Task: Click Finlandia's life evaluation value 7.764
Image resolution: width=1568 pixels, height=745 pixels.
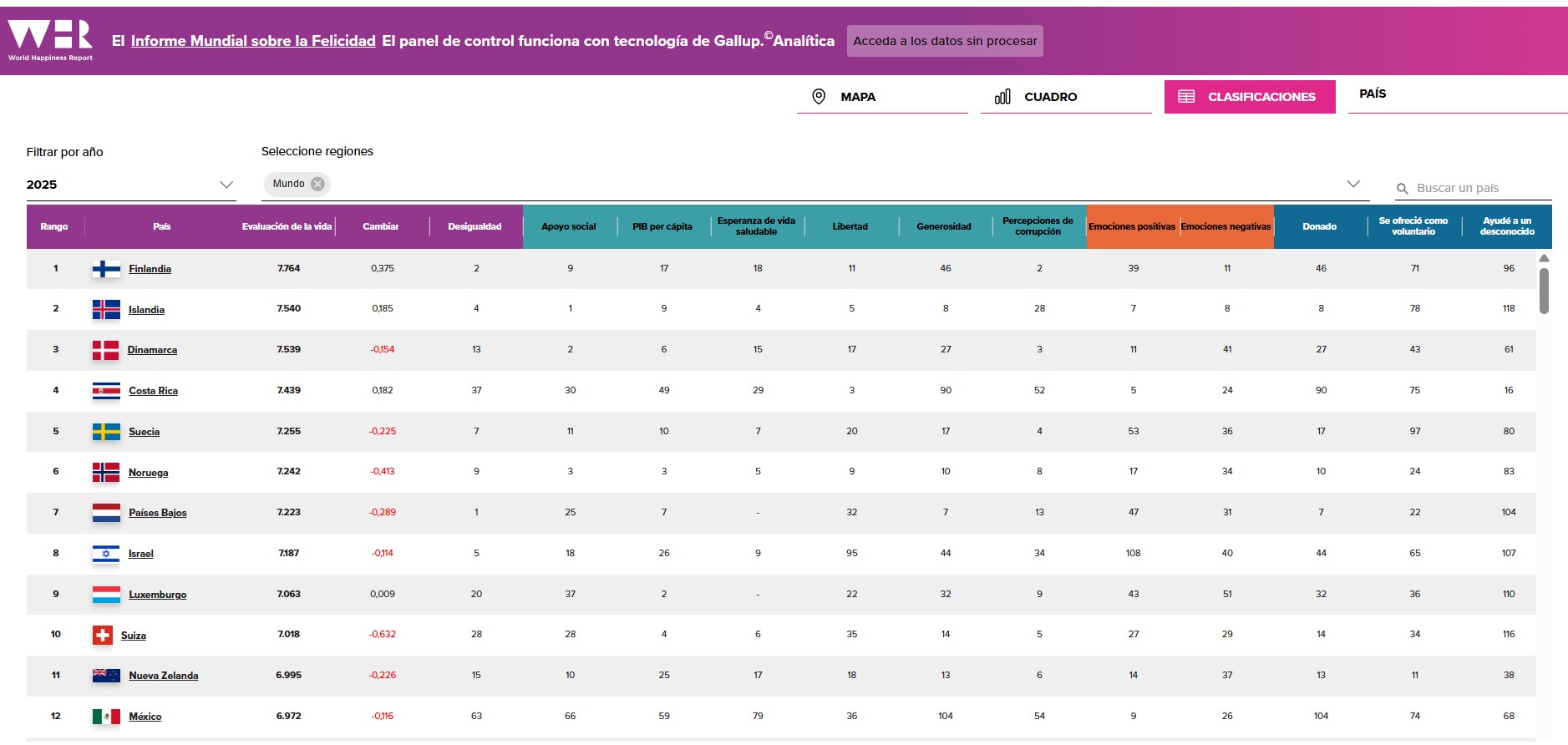Action: pos(289,269)
